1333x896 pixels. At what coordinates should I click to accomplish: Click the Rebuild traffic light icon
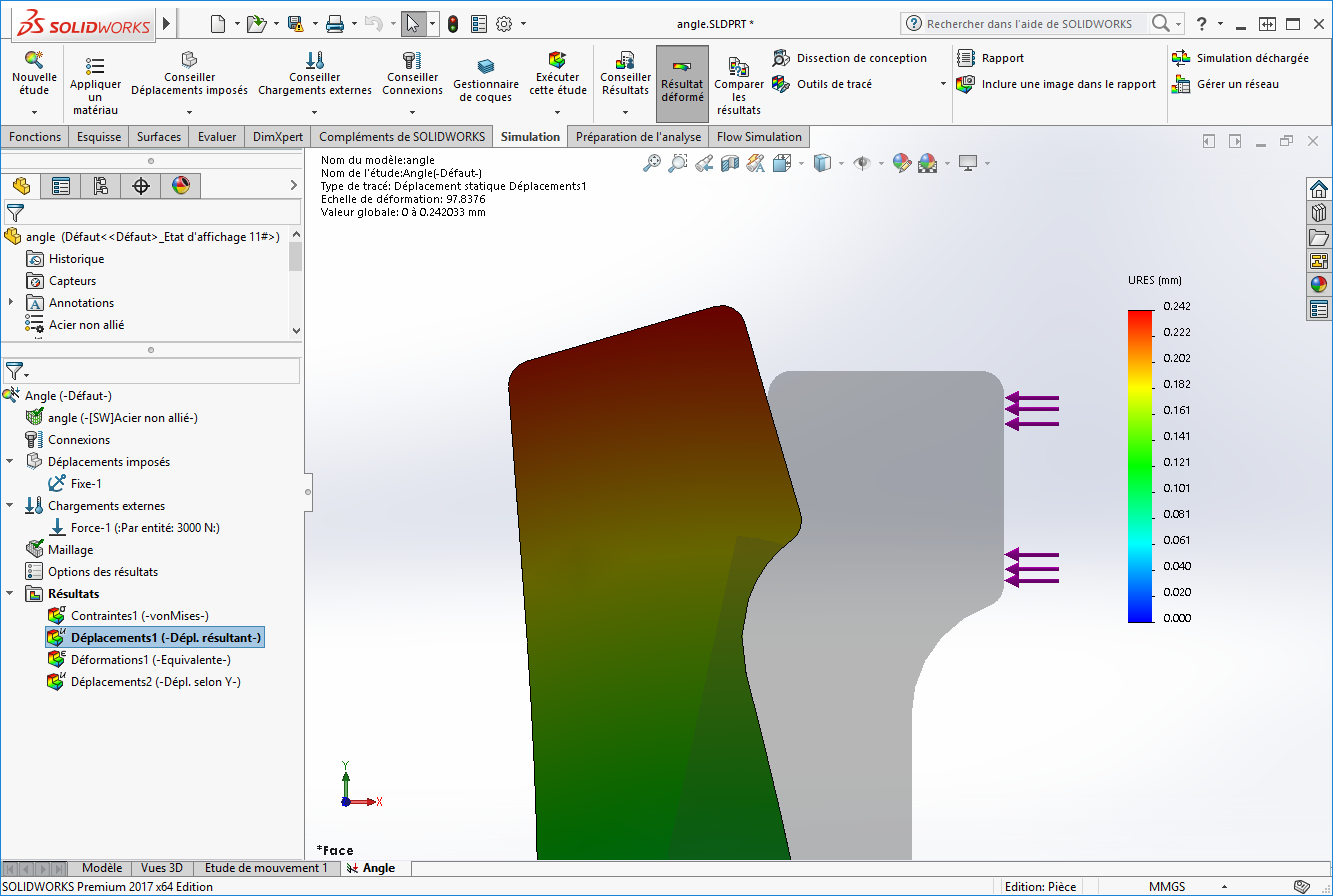coord(453,24)
